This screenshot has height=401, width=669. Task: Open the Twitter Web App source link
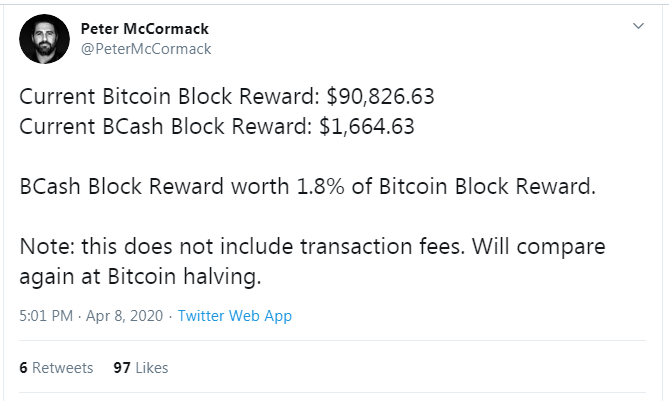point(234,316)
